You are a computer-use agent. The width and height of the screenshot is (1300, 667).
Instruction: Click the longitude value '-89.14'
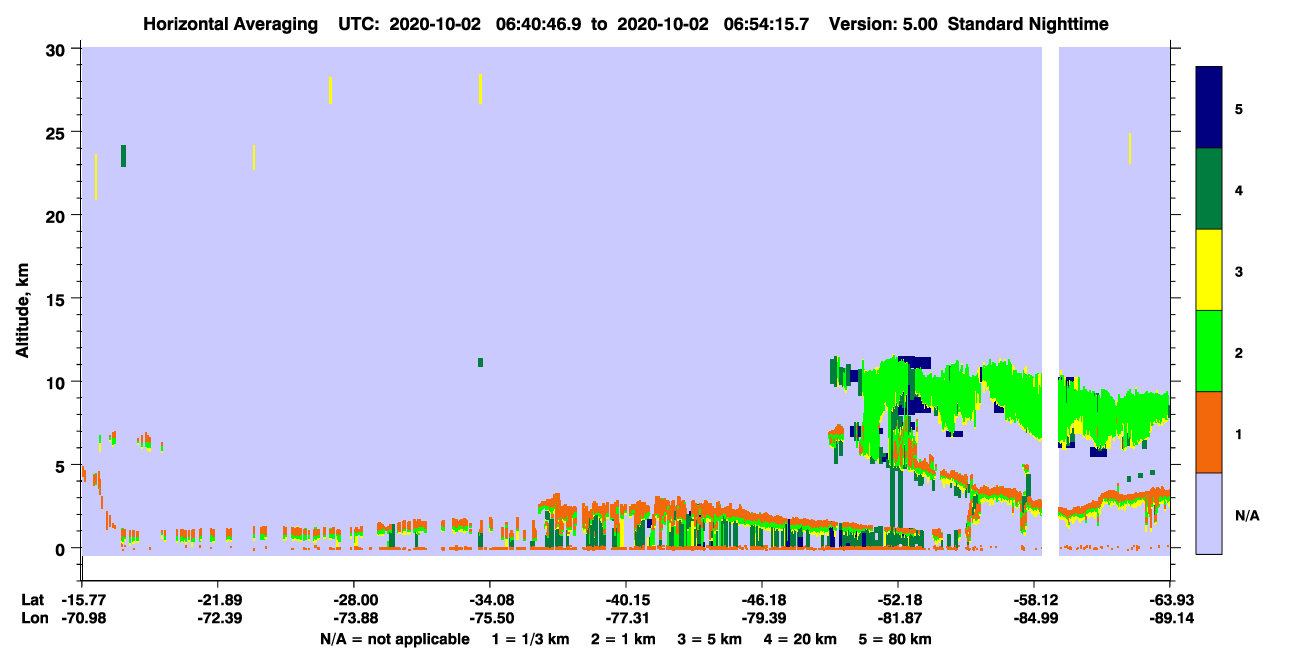pyautogui.click(x=1170, y=618)
